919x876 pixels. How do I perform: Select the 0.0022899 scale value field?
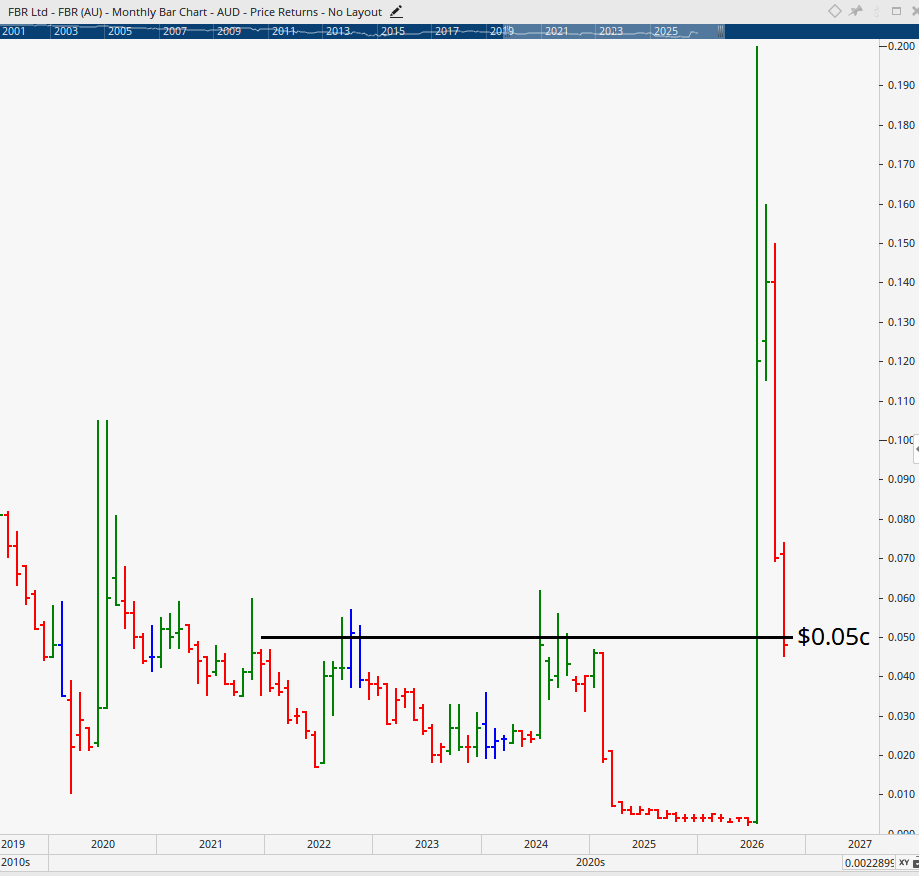pyautogui.click(x=869, y=863)
